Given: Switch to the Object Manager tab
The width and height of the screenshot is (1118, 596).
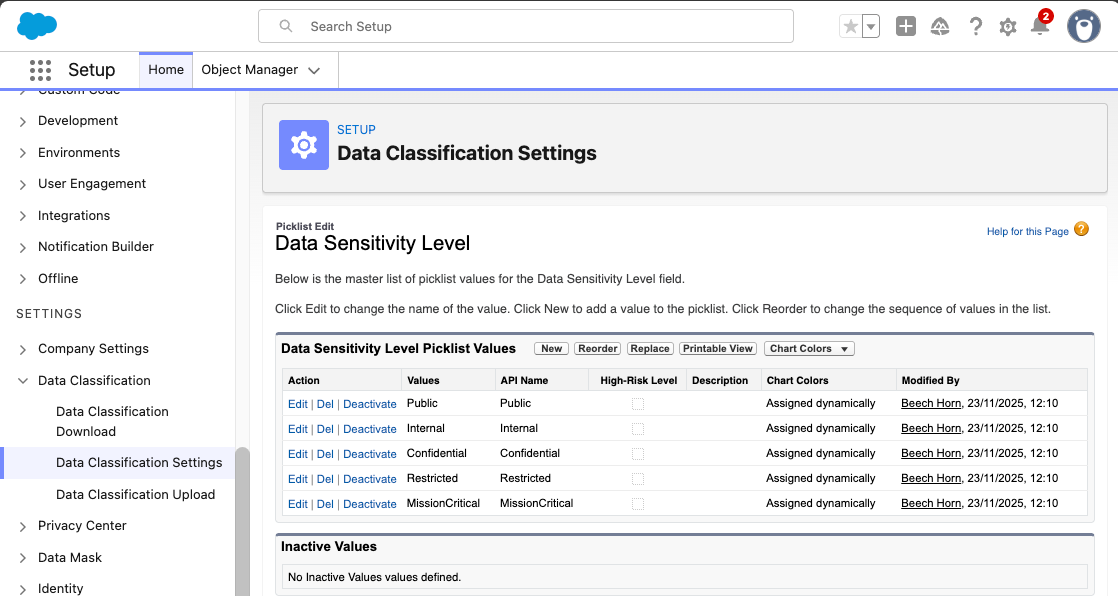Looking at the screenshot, I should tap(248, 69).
